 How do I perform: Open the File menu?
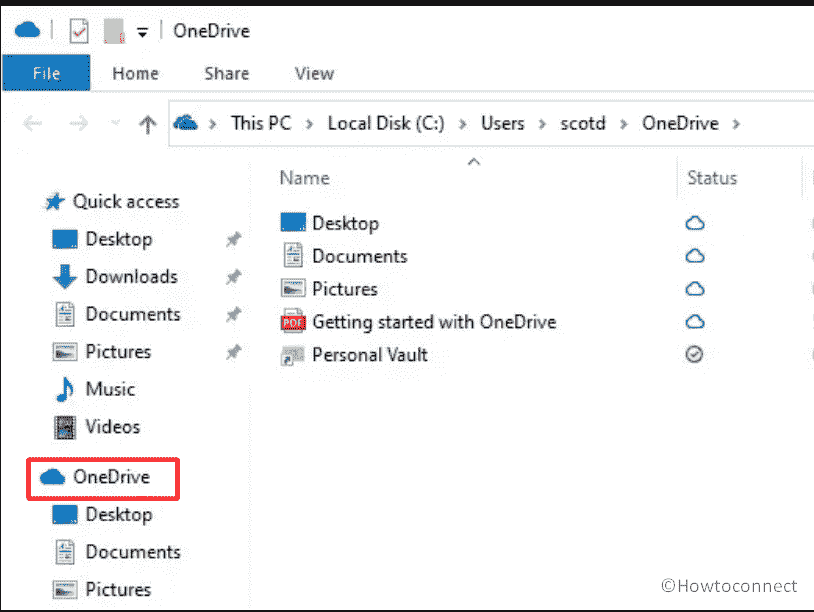[x=46, y=73]
